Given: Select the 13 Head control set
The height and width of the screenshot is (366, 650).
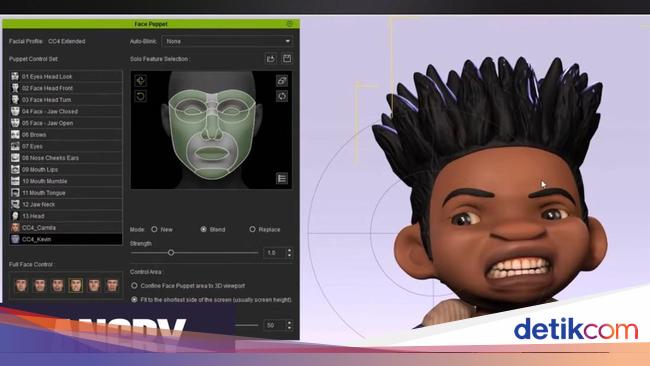Looking at the screenshot, I should point(66,216).
